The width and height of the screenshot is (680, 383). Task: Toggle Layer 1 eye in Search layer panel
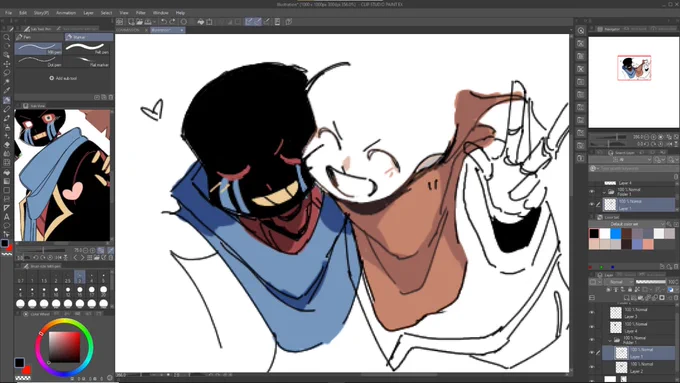click(592, 204)
